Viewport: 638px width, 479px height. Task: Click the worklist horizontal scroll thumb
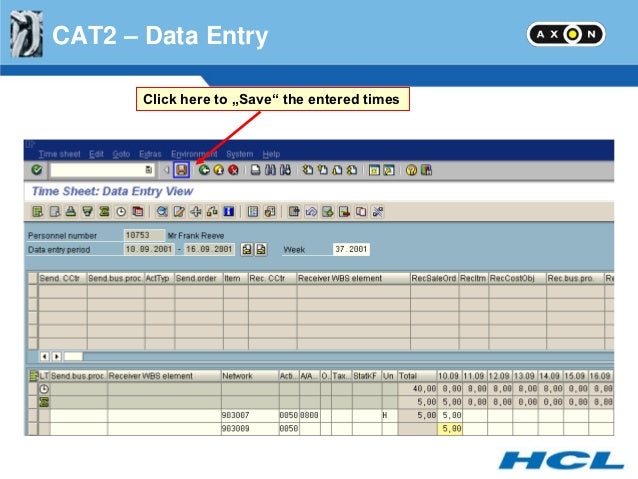point(74,357)
